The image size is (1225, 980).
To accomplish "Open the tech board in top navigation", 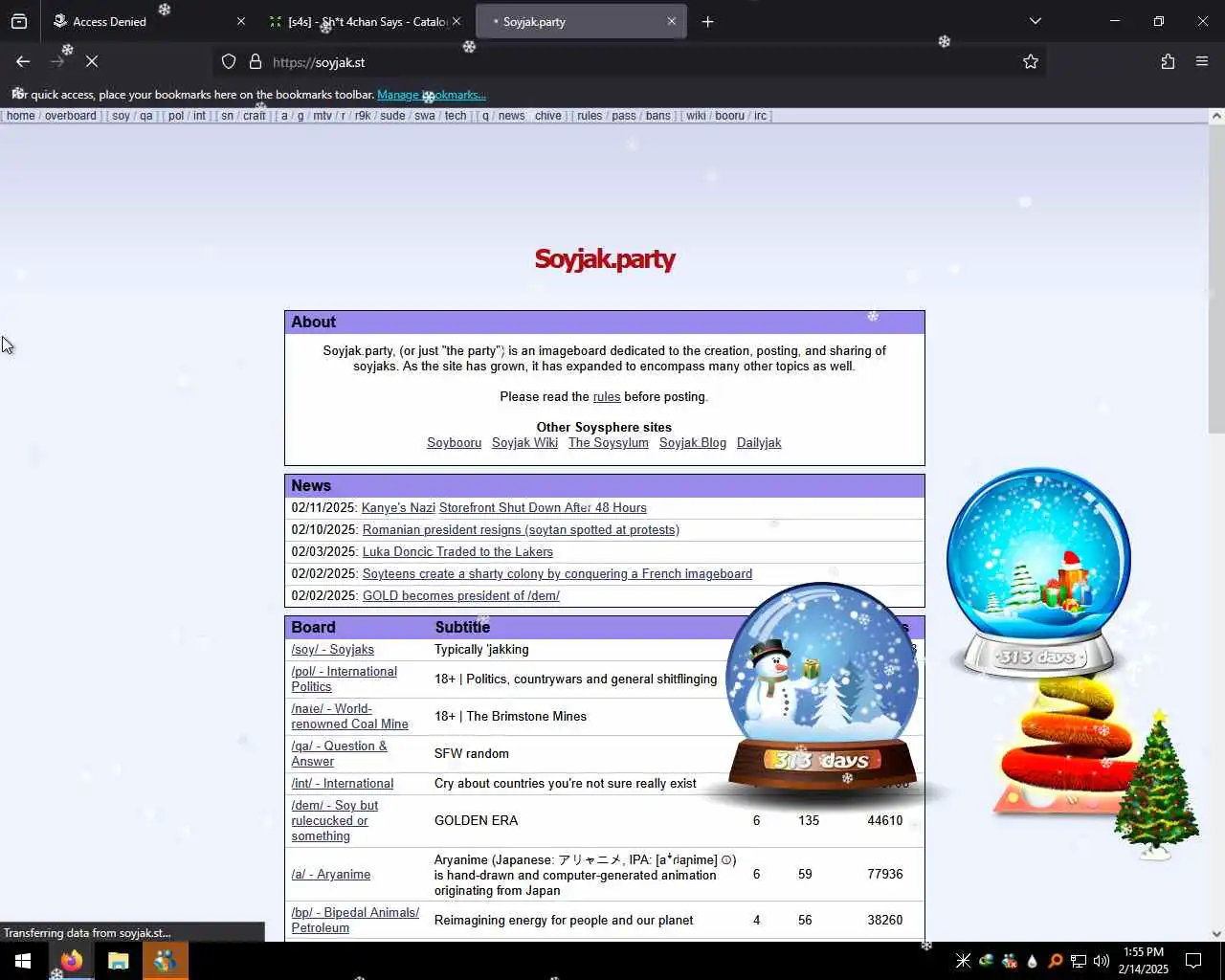I will pyautogui.click(x=456, y=116).
